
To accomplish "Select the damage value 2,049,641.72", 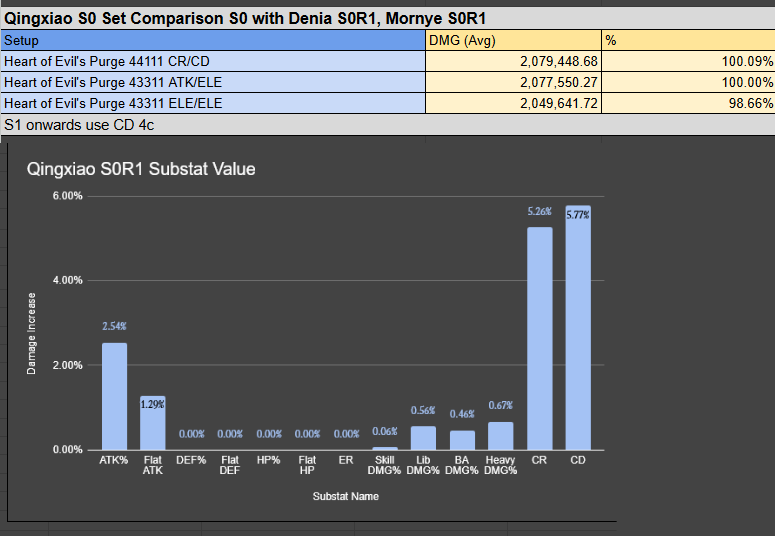I will [513, 103].
